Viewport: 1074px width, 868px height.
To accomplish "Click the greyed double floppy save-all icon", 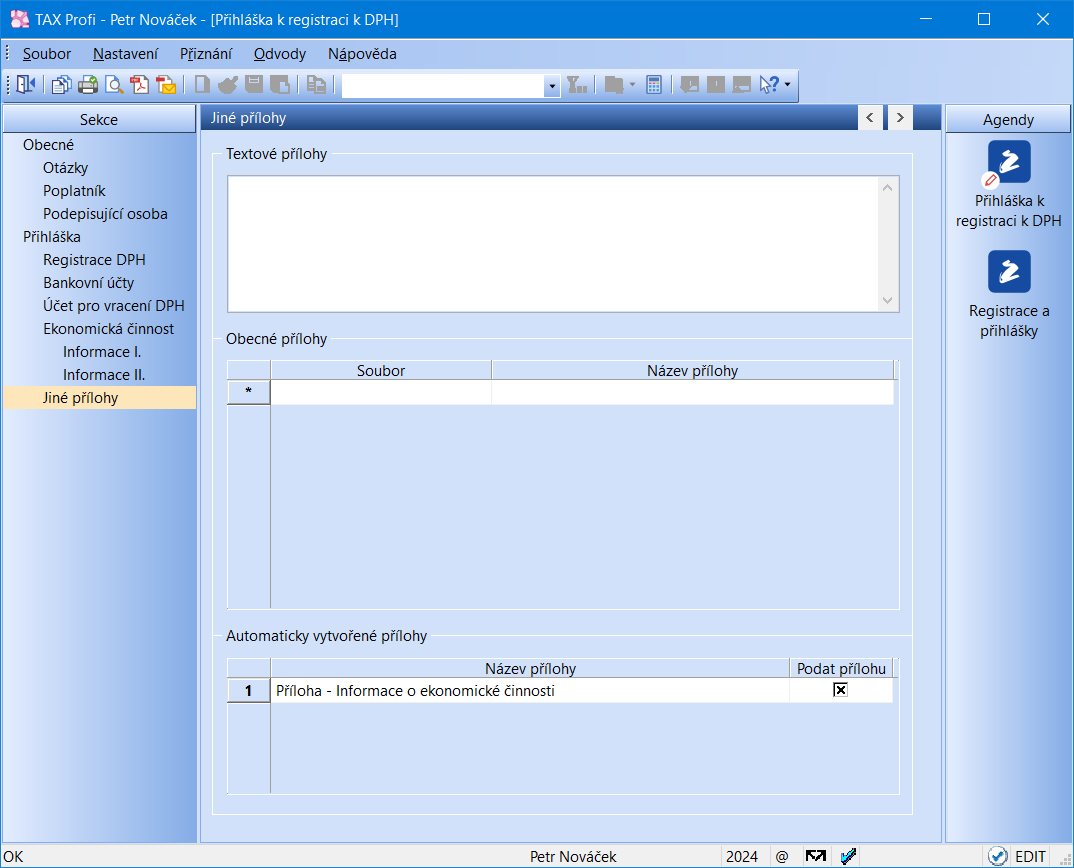I will (280, 85).
